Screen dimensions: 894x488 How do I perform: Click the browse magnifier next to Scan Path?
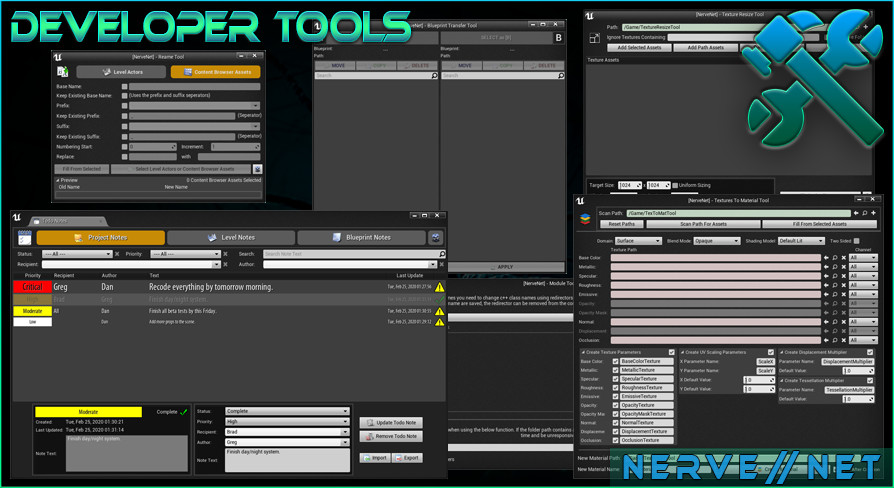(x=865, y=213)
